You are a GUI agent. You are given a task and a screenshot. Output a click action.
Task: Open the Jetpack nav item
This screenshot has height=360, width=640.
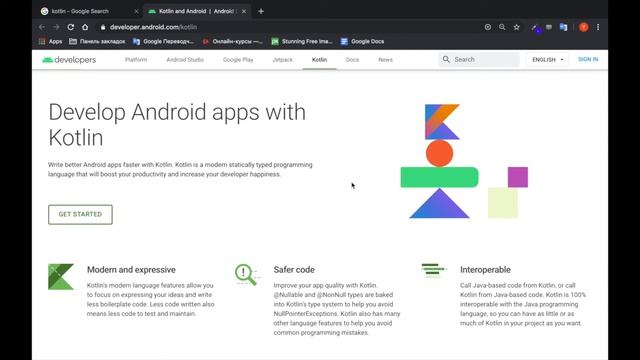(282, 60)
